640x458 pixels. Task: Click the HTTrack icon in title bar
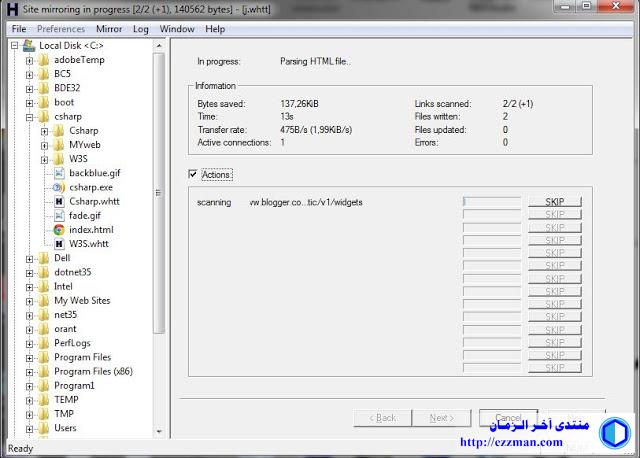10,9
